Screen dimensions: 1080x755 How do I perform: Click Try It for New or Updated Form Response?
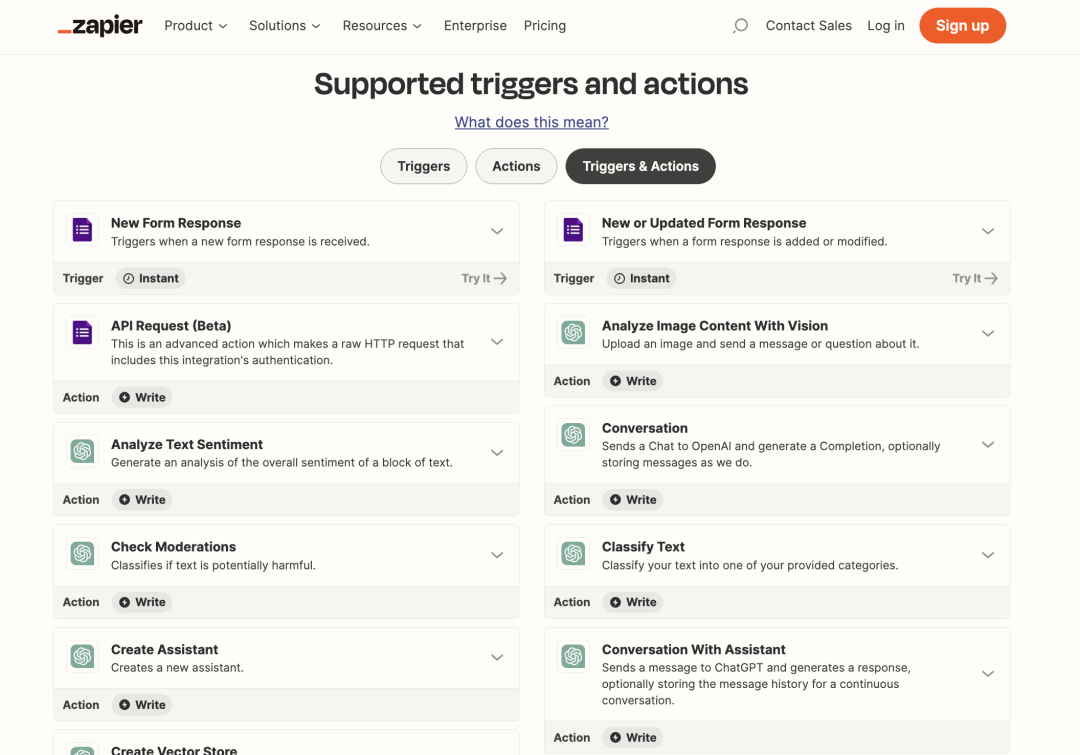[975, 278]
